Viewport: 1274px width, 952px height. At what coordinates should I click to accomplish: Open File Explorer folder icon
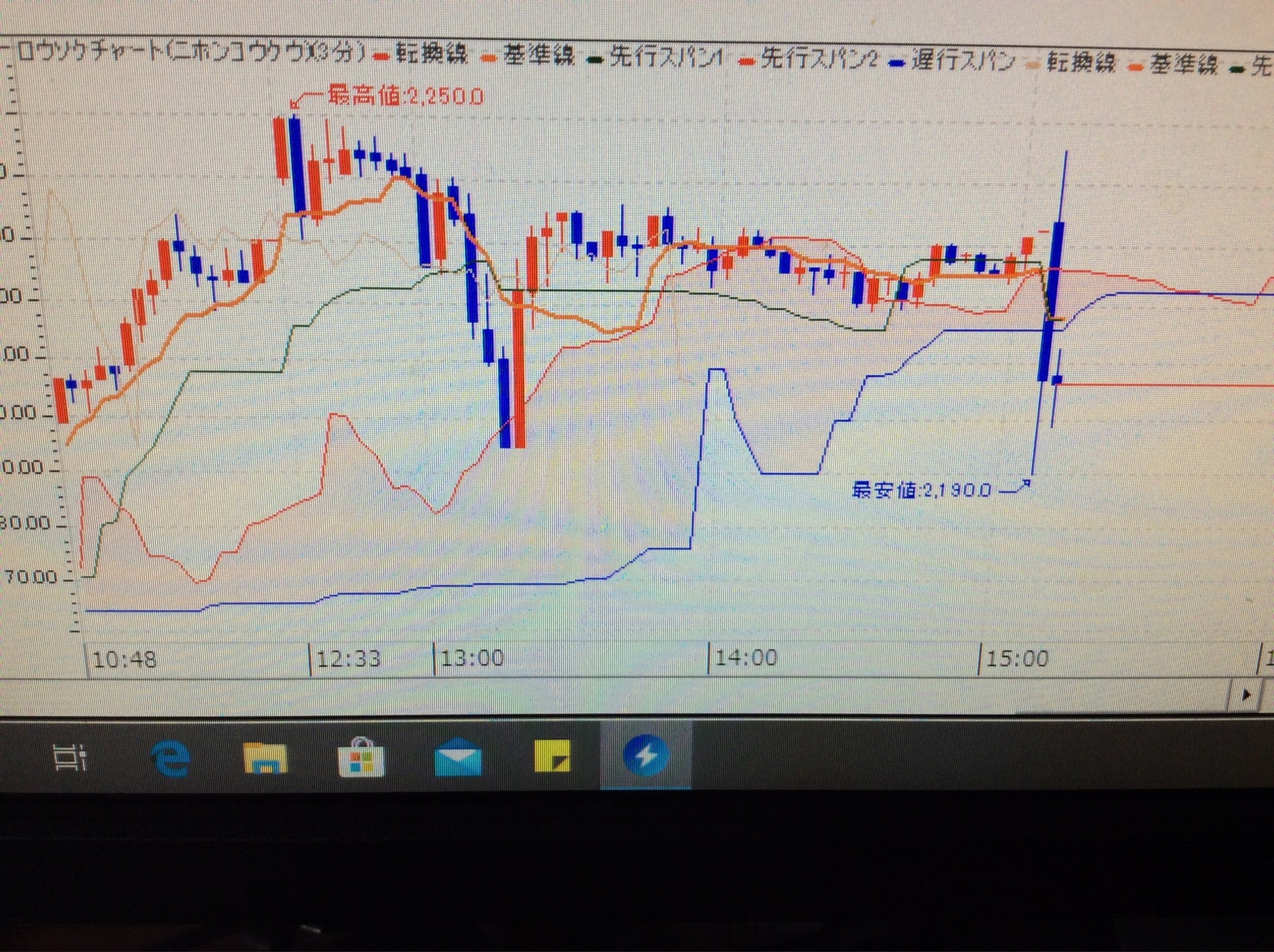[x=265, y=758]
